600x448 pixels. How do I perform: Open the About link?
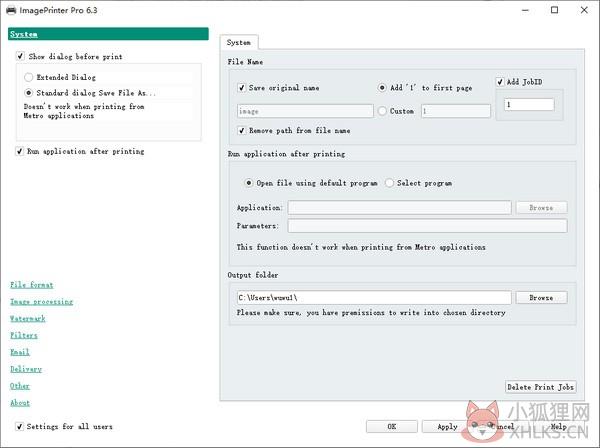click(20, 403)
